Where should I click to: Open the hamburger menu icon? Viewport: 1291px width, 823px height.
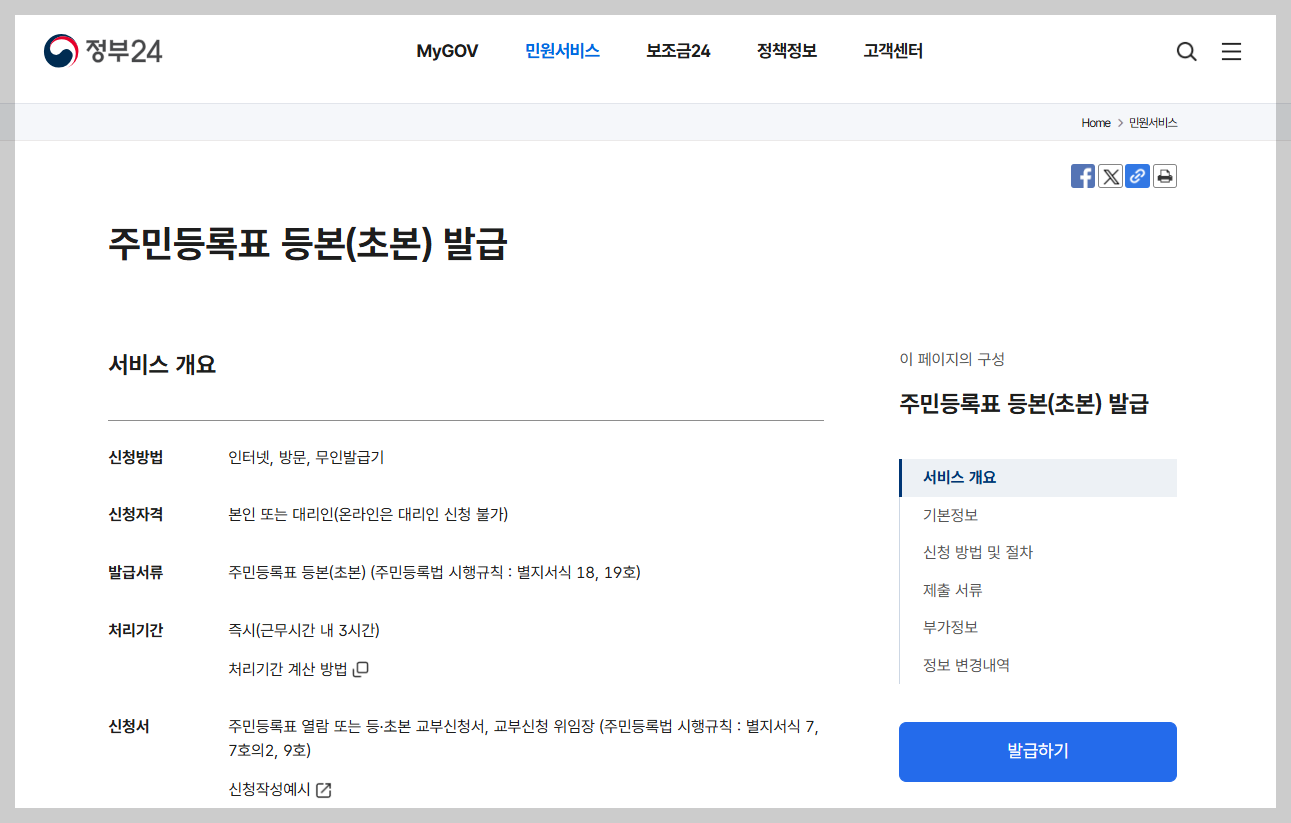point(1231,51)
